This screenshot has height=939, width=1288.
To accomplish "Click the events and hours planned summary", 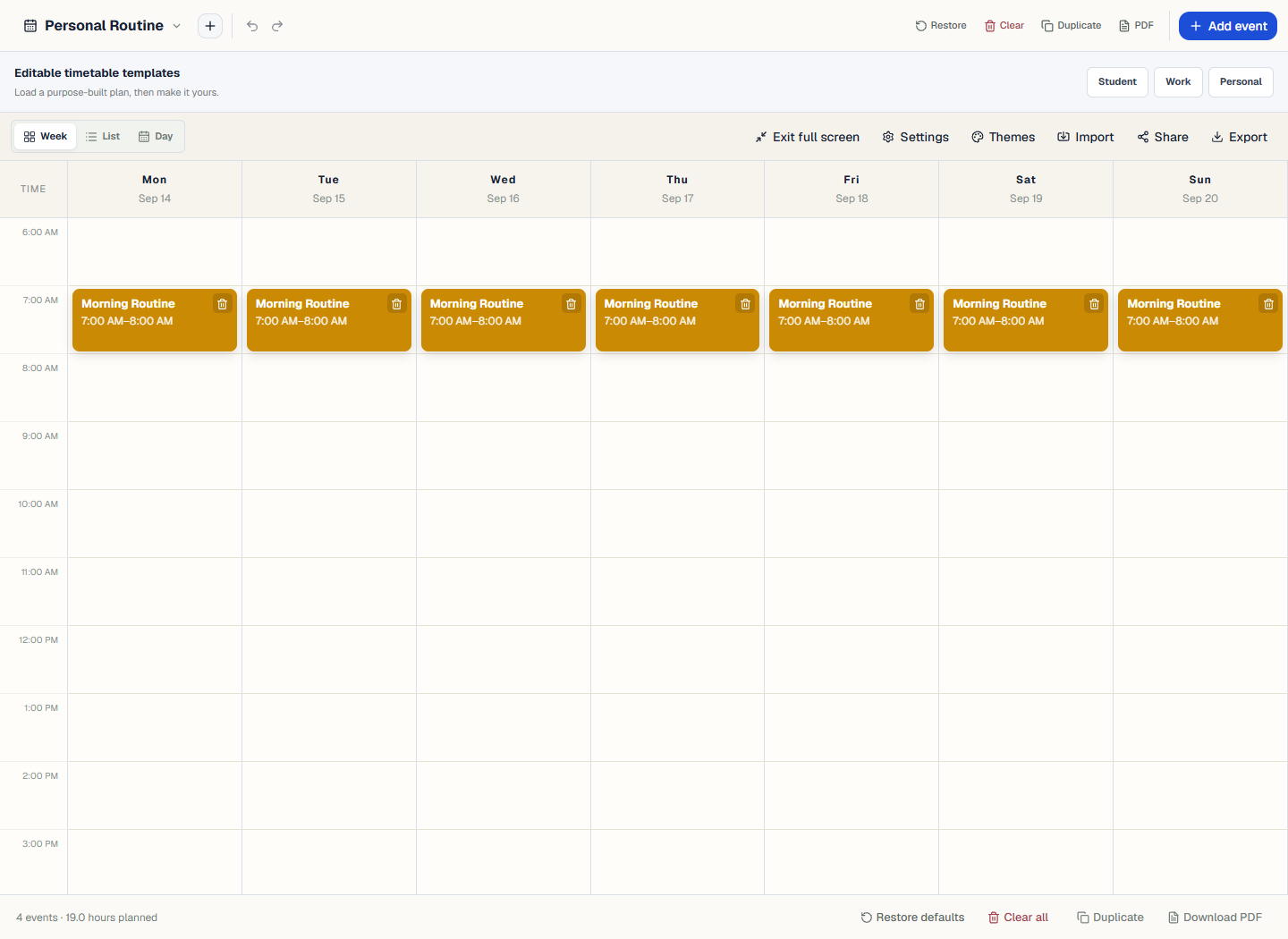I will coord(87,918).
